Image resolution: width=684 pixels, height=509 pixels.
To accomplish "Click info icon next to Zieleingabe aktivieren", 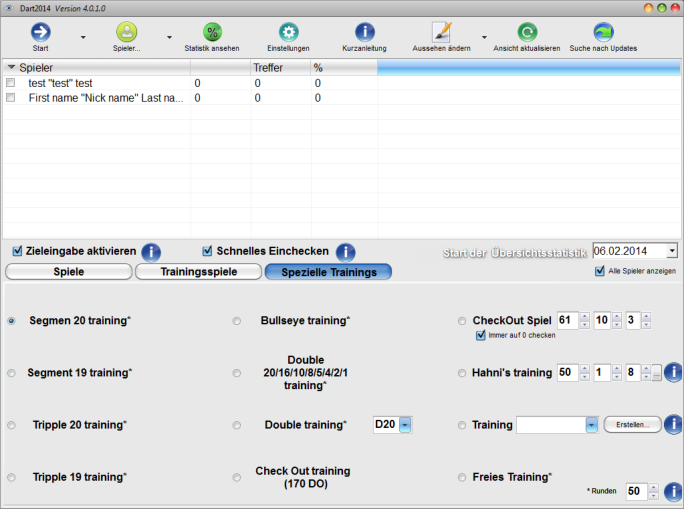I will click(x=151, y=252).
